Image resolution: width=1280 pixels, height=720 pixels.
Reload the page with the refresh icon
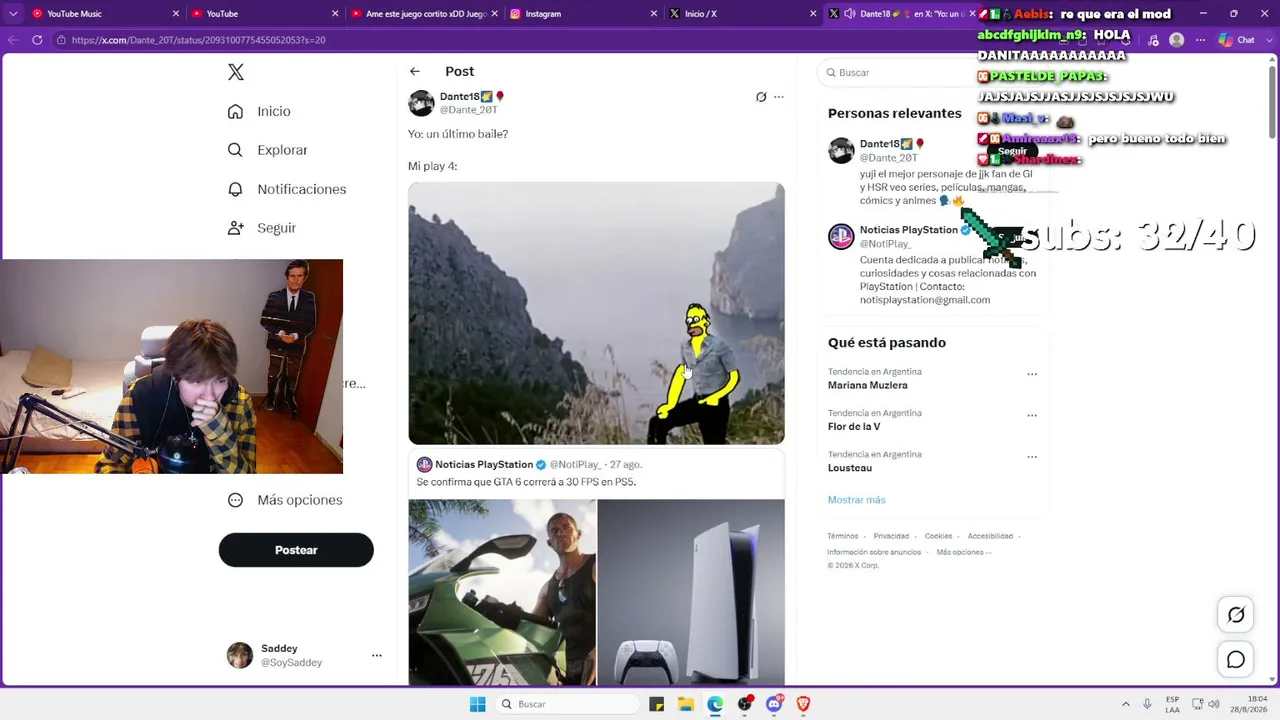37,40
